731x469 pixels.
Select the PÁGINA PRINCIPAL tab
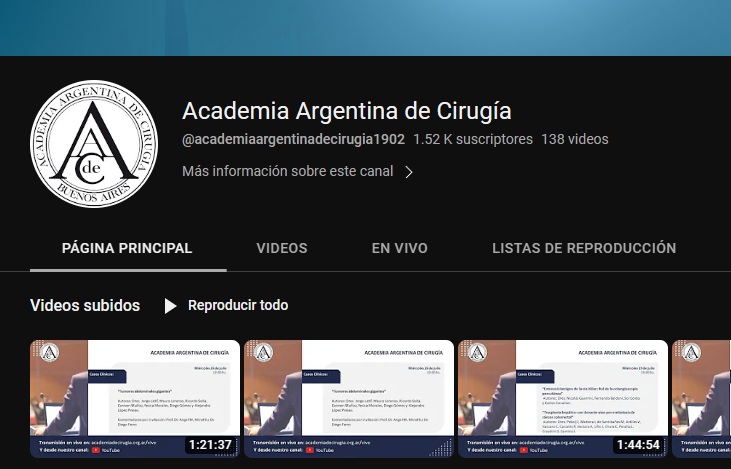(x=127, y=248)
